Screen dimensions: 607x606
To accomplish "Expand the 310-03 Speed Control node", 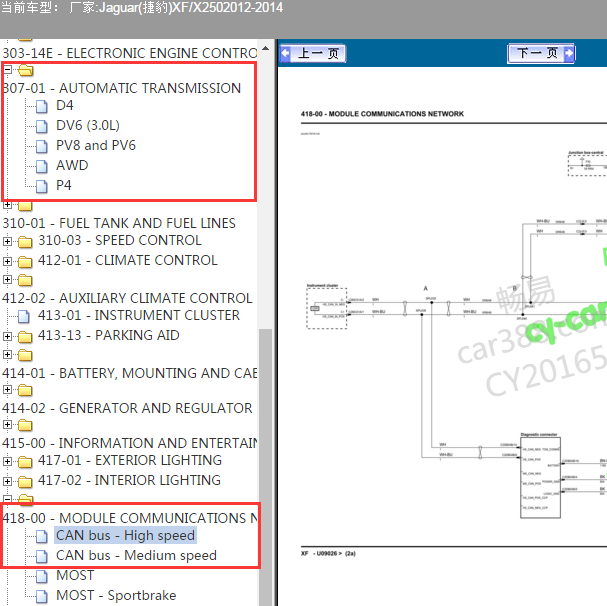I will click(x=7, y=242).
